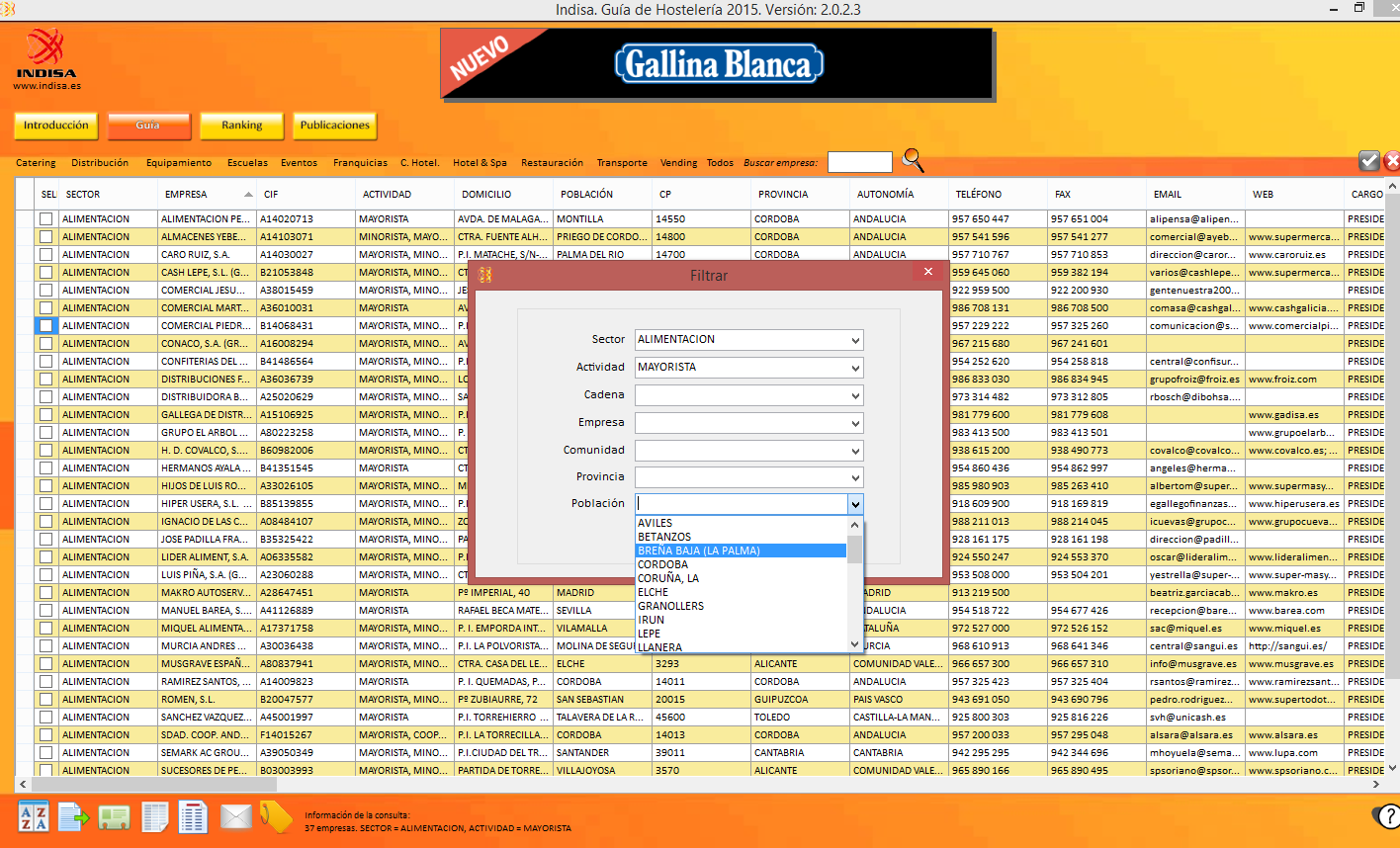Viewport: 1400px width, 848px height.
Task: Click the magnifying glass search icon
Action: 914,160
